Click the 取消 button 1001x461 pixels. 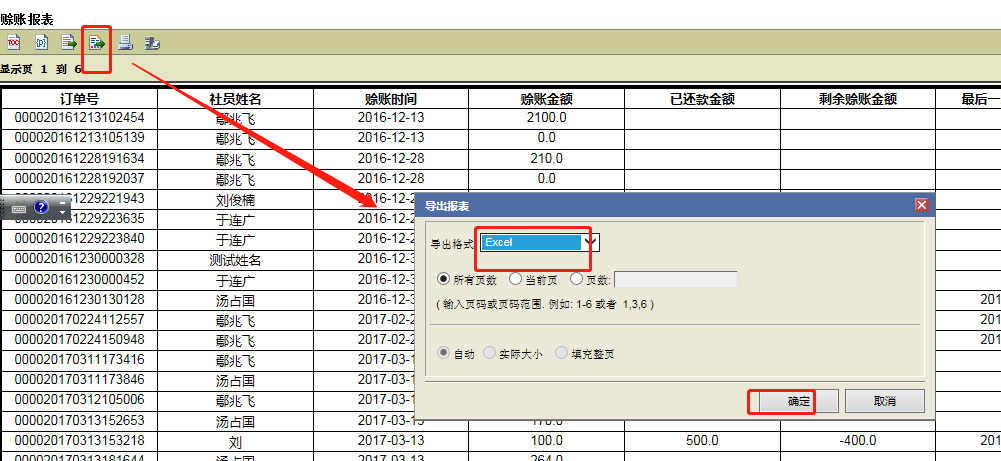click(x=885, y=402)
